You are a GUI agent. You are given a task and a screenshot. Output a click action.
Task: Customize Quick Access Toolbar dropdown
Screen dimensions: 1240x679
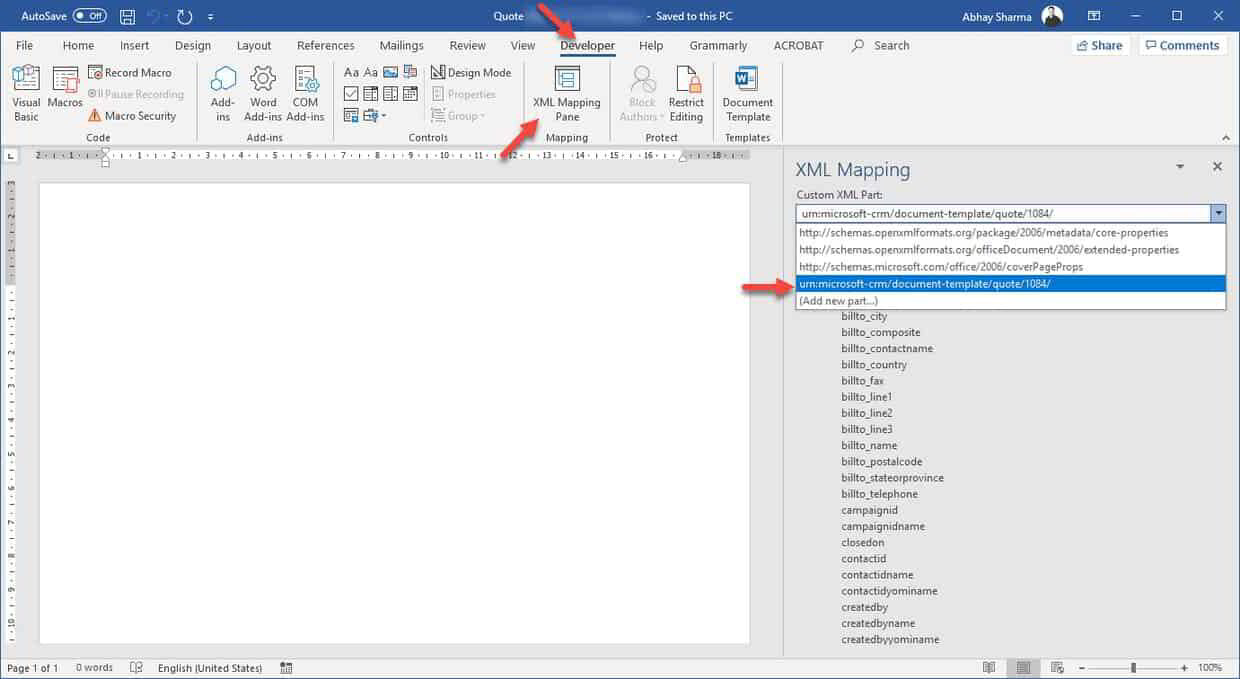click(211, 18)
